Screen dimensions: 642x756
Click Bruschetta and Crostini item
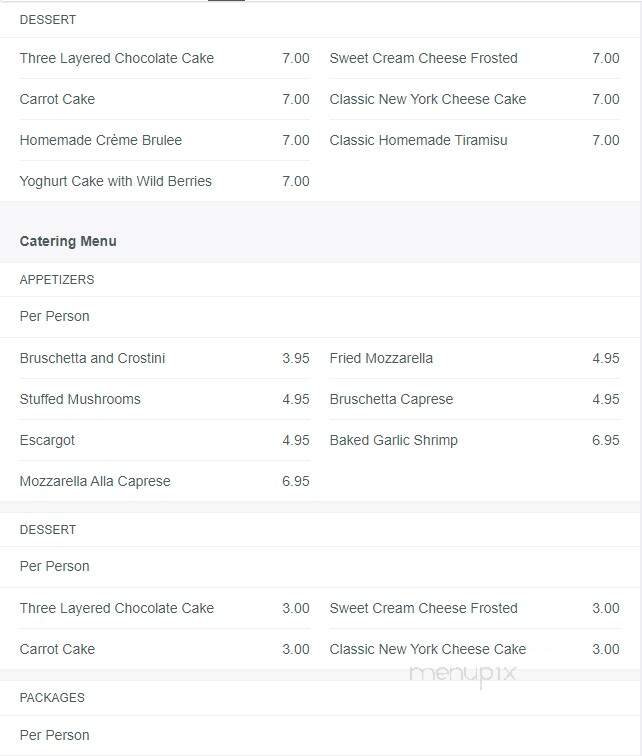pyautogui.click(x=93, y=358)
